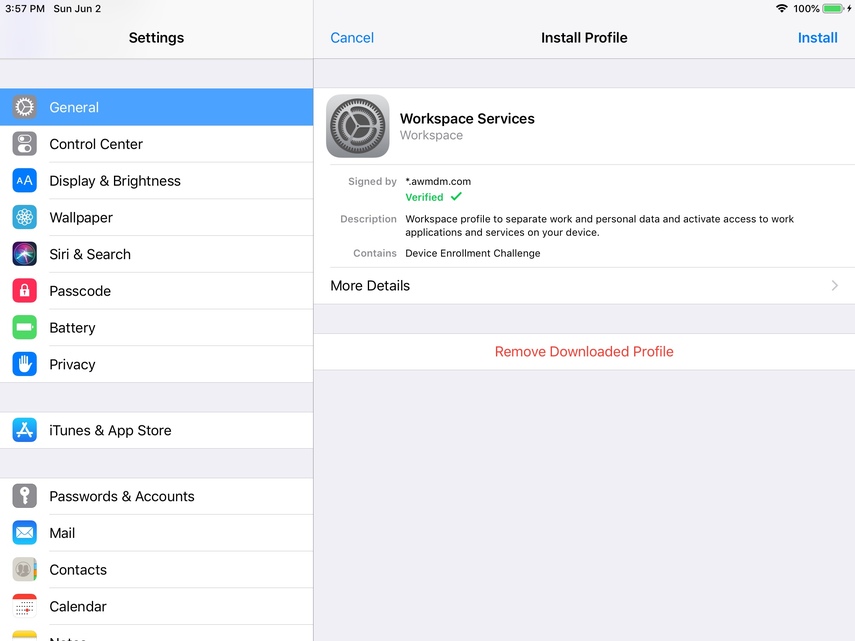Tap the Workspace Services profile icon
This screenshot has width=855, height=641.
[x=358, y=126]
